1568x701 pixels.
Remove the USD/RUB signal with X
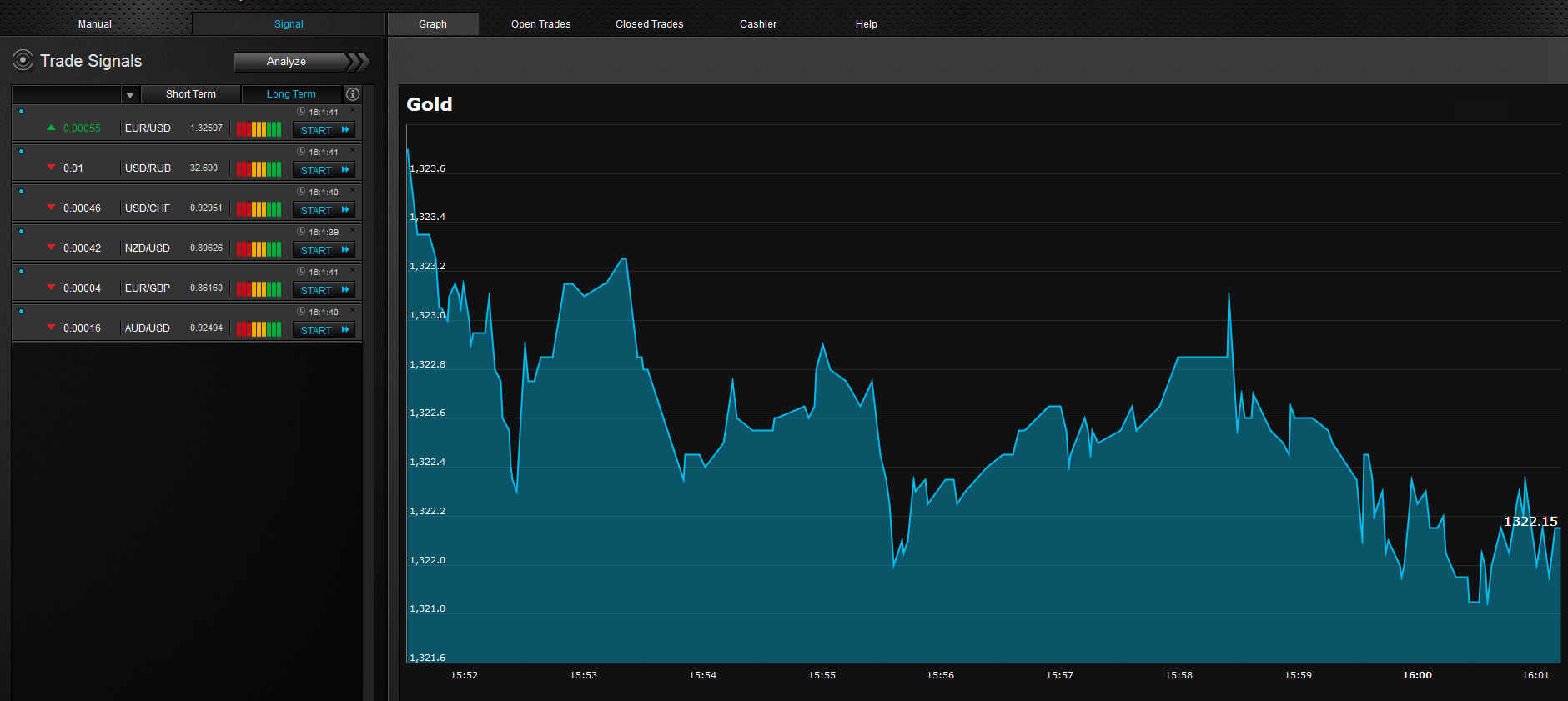[x=353, y=151]
